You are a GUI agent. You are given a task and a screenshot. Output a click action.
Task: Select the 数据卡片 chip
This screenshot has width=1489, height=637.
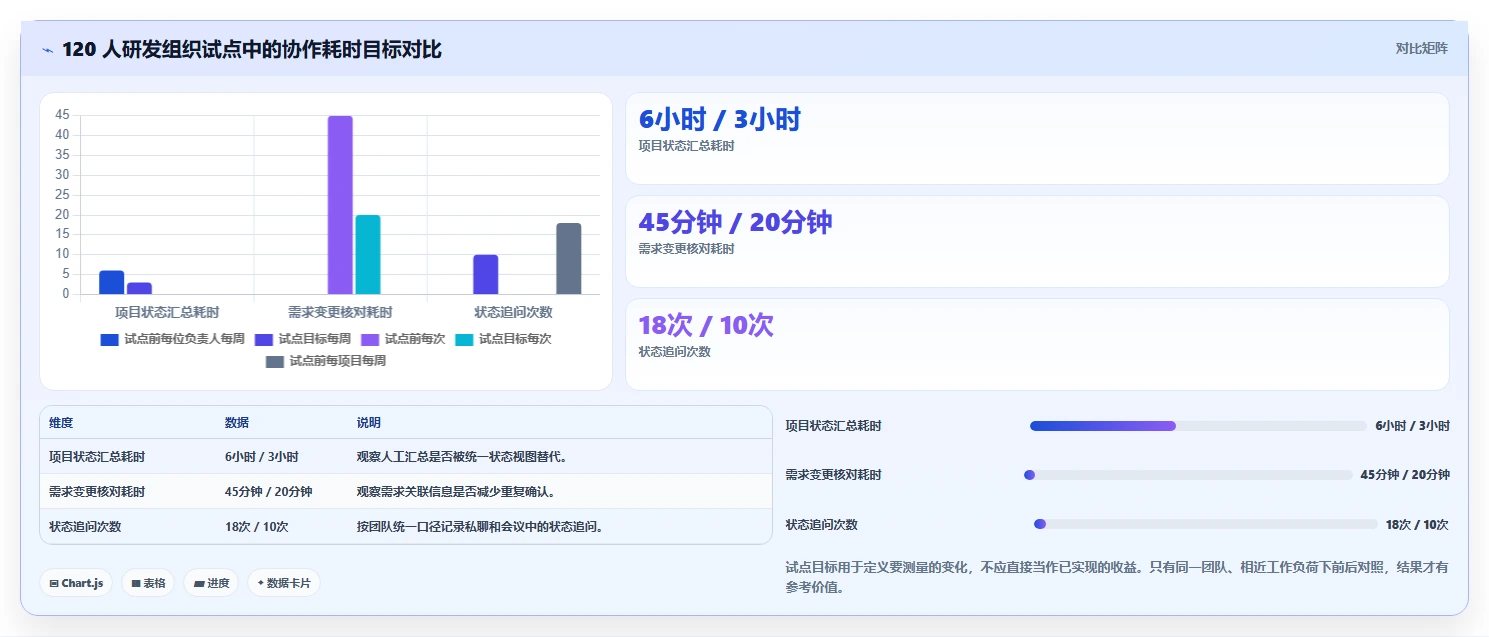(284, 583)
